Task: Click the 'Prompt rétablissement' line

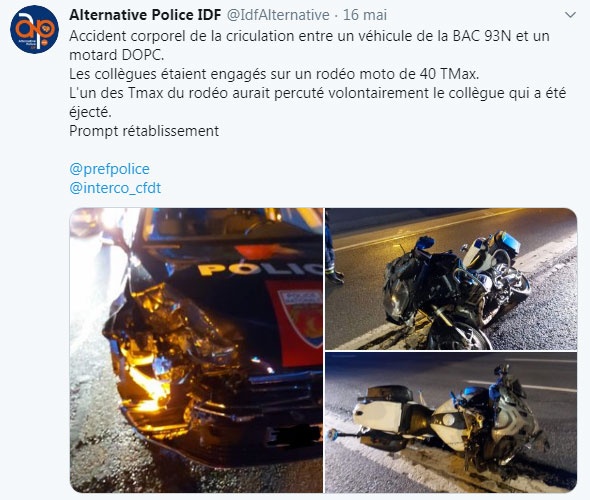Action: click(x=144, y=131)
